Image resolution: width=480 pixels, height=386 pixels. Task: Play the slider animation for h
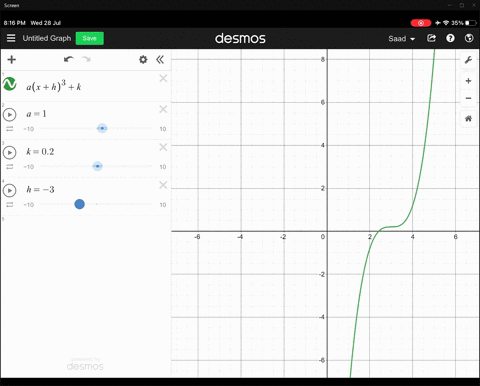(x=10, y=191)
